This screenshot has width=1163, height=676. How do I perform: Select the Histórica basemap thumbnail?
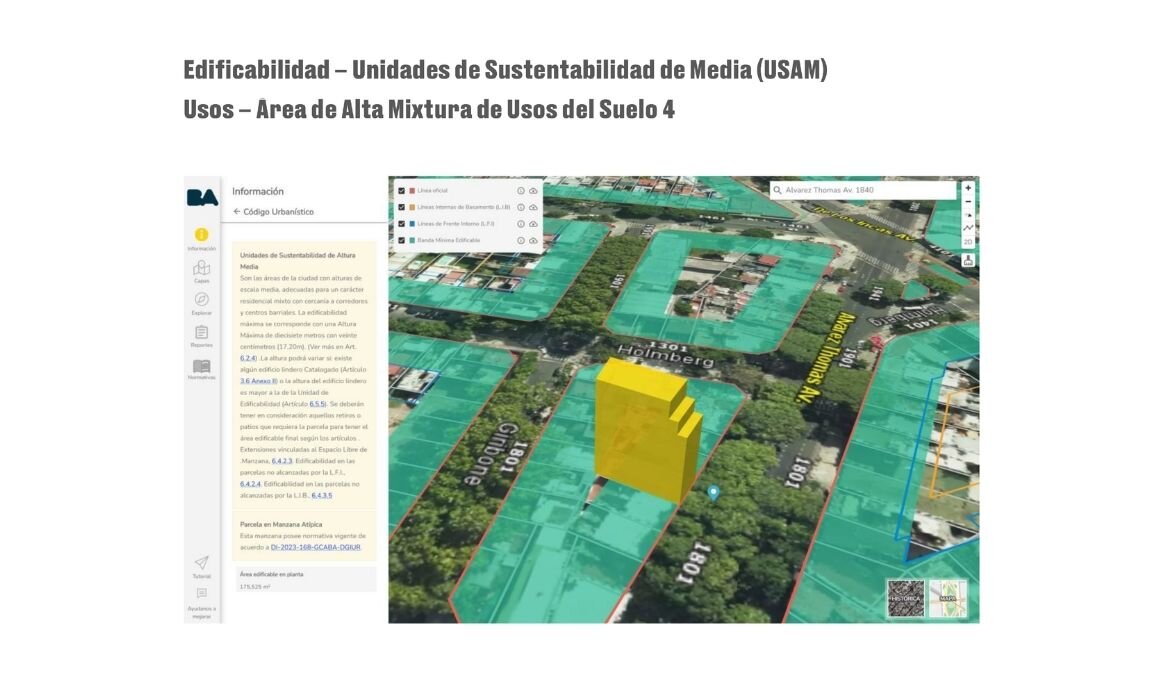click(906, 598)
